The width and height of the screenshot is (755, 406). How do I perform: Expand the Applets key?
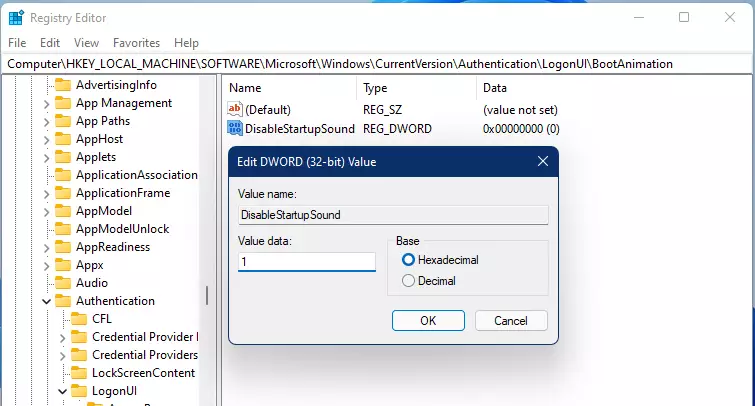point(46,157)
